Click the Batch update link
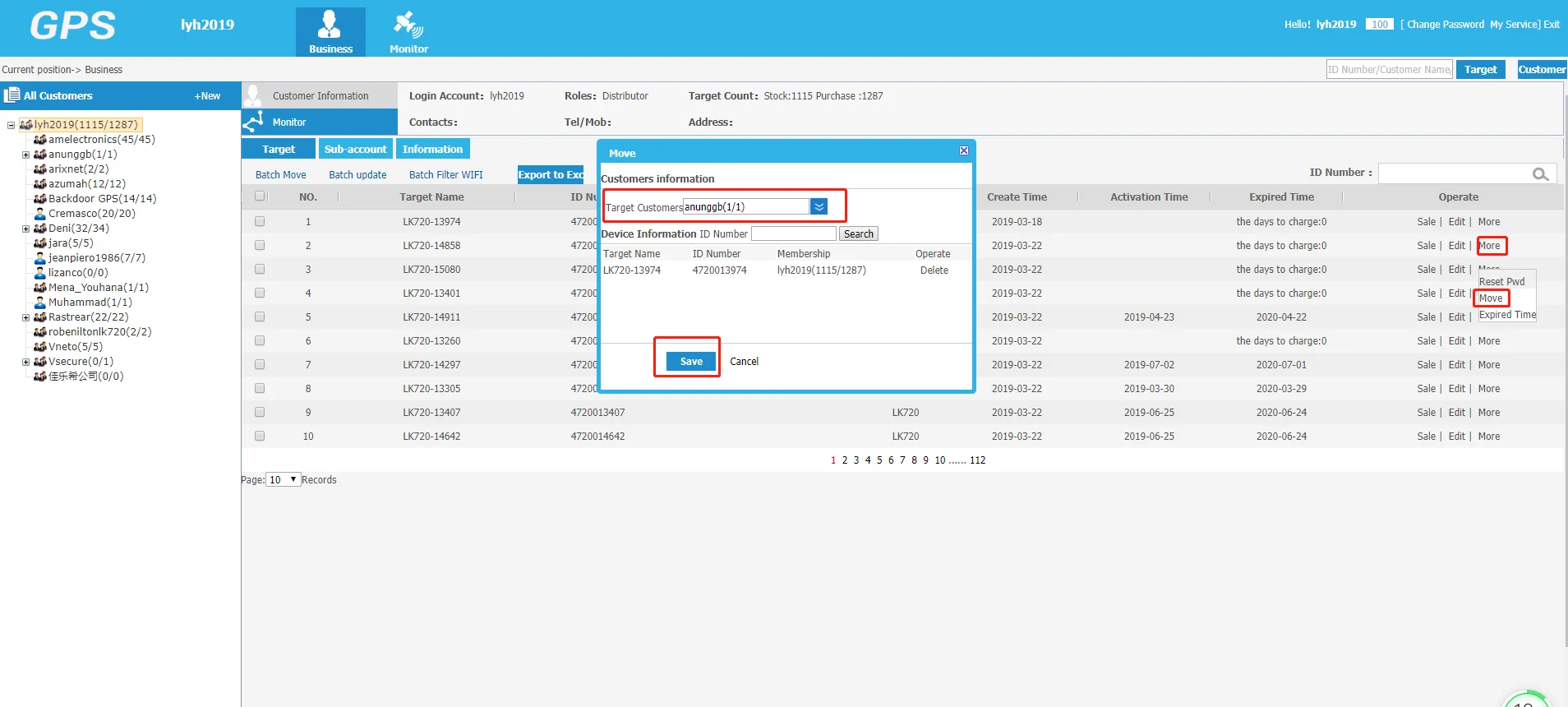The height and width of the screenshot is (707, 1568). click(x=357, y=175)
